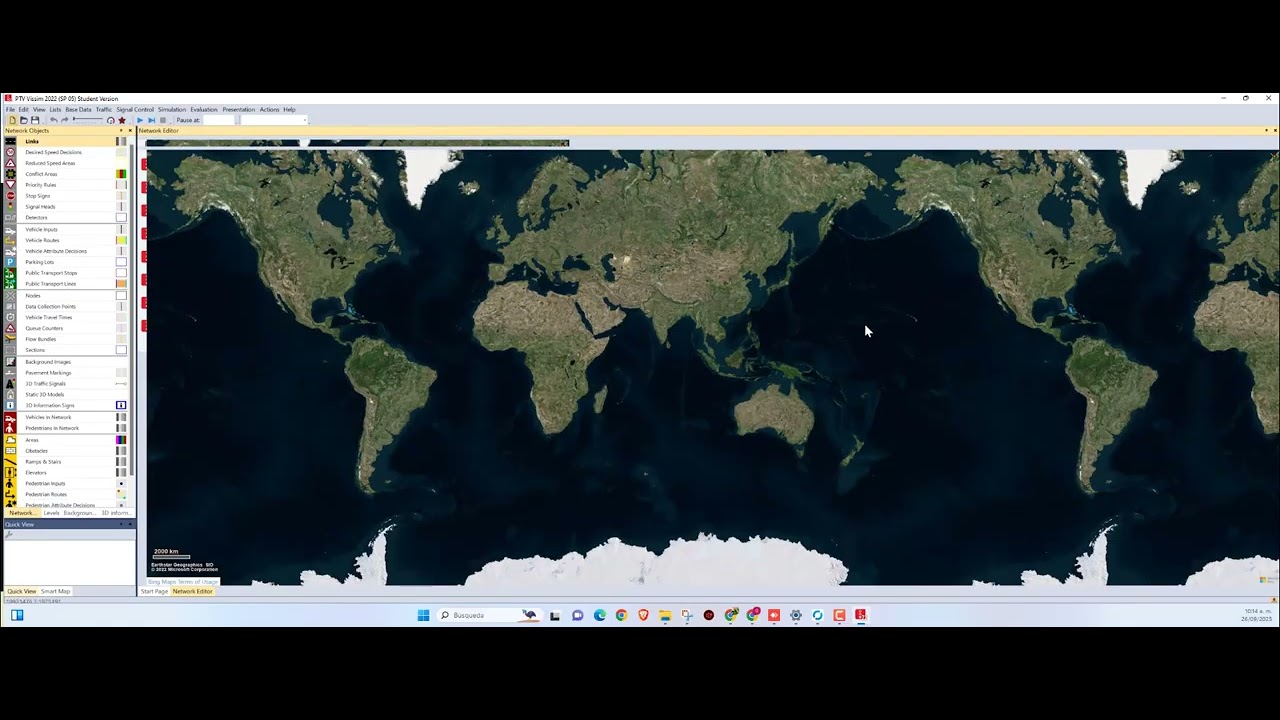Create a new network file
The image size is (1280, 720).
click(12, 120)
